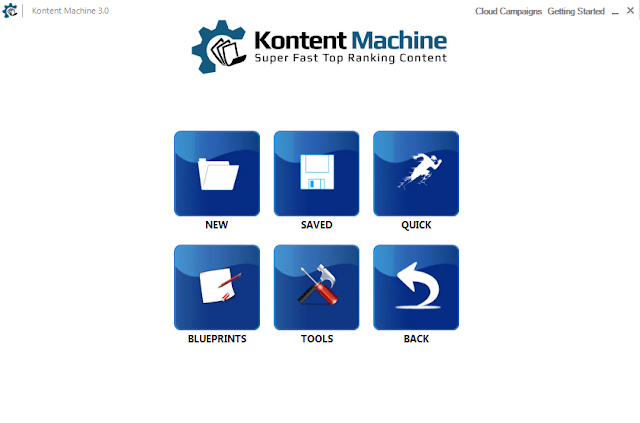Click the BLUEPRINTS label text
640x423 pixels.
[217, 339]
